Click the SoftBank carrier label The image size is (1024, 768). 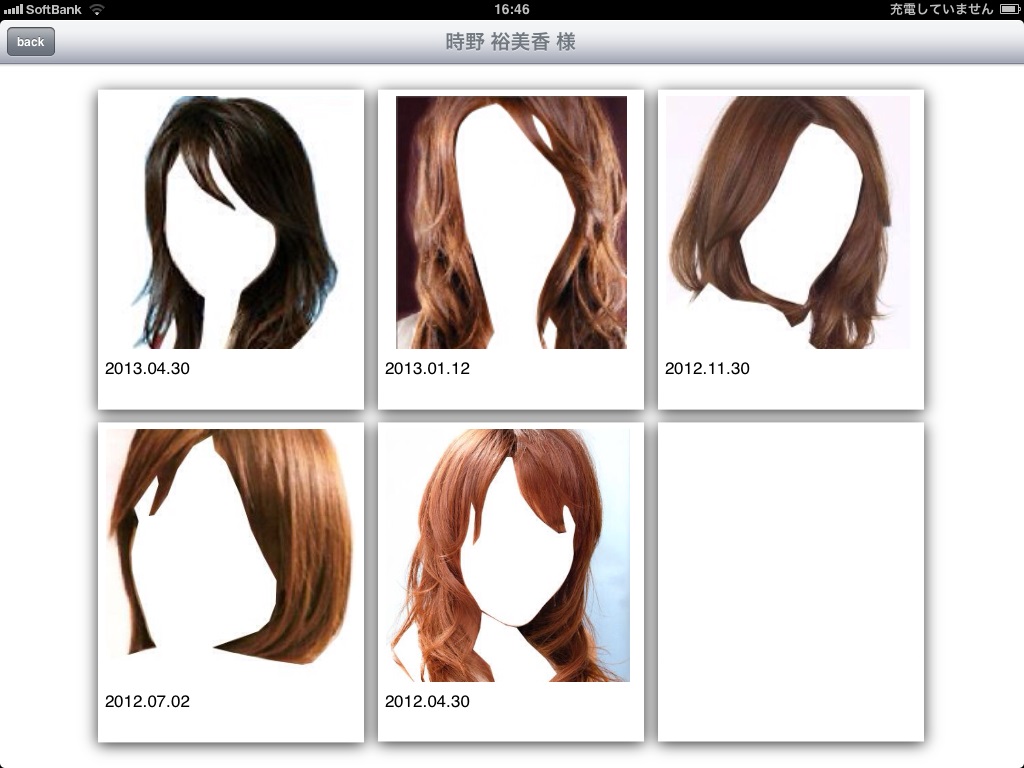54,9
